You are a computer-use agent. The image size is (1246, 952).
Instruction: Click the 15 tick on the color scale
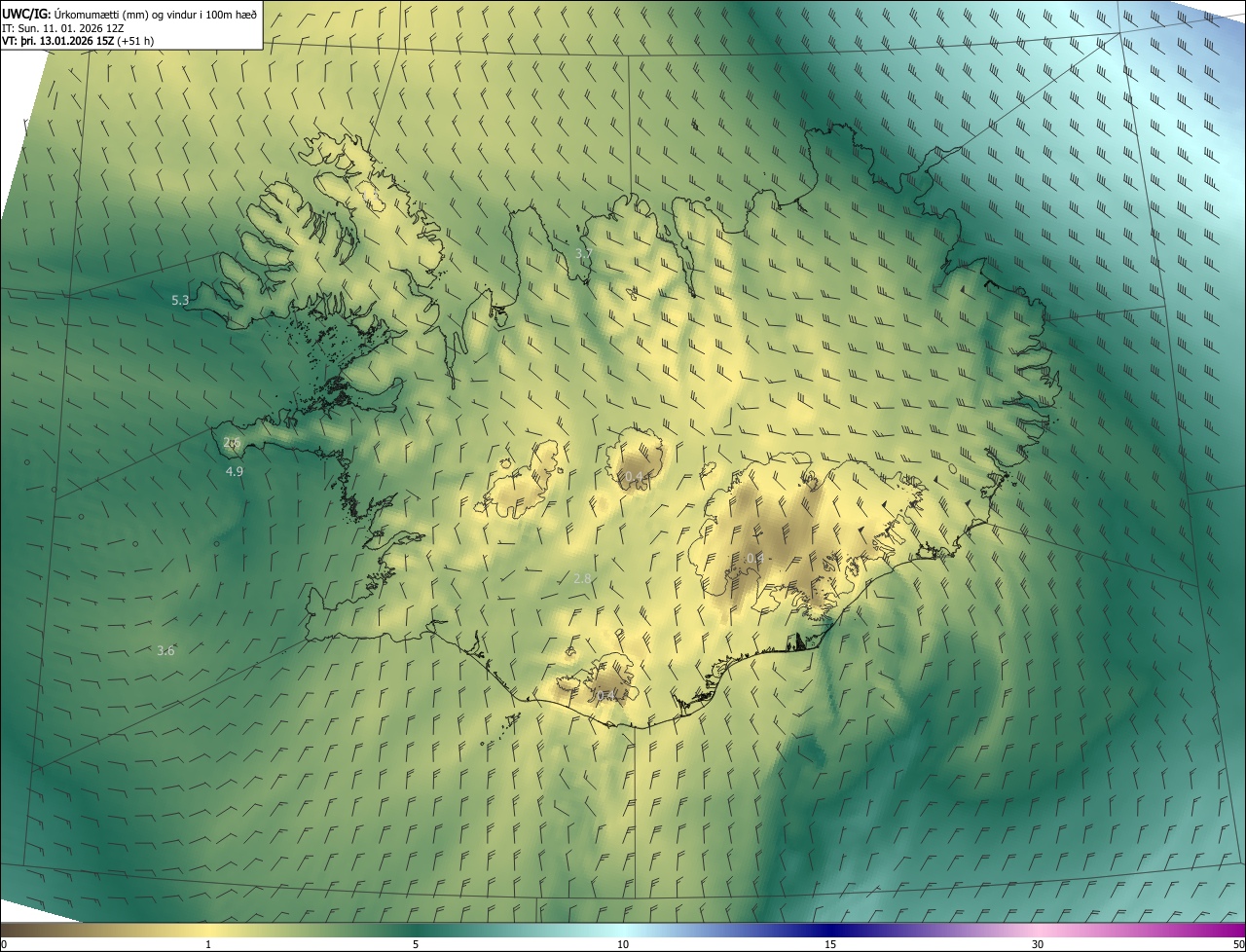(x=830, y=944)
